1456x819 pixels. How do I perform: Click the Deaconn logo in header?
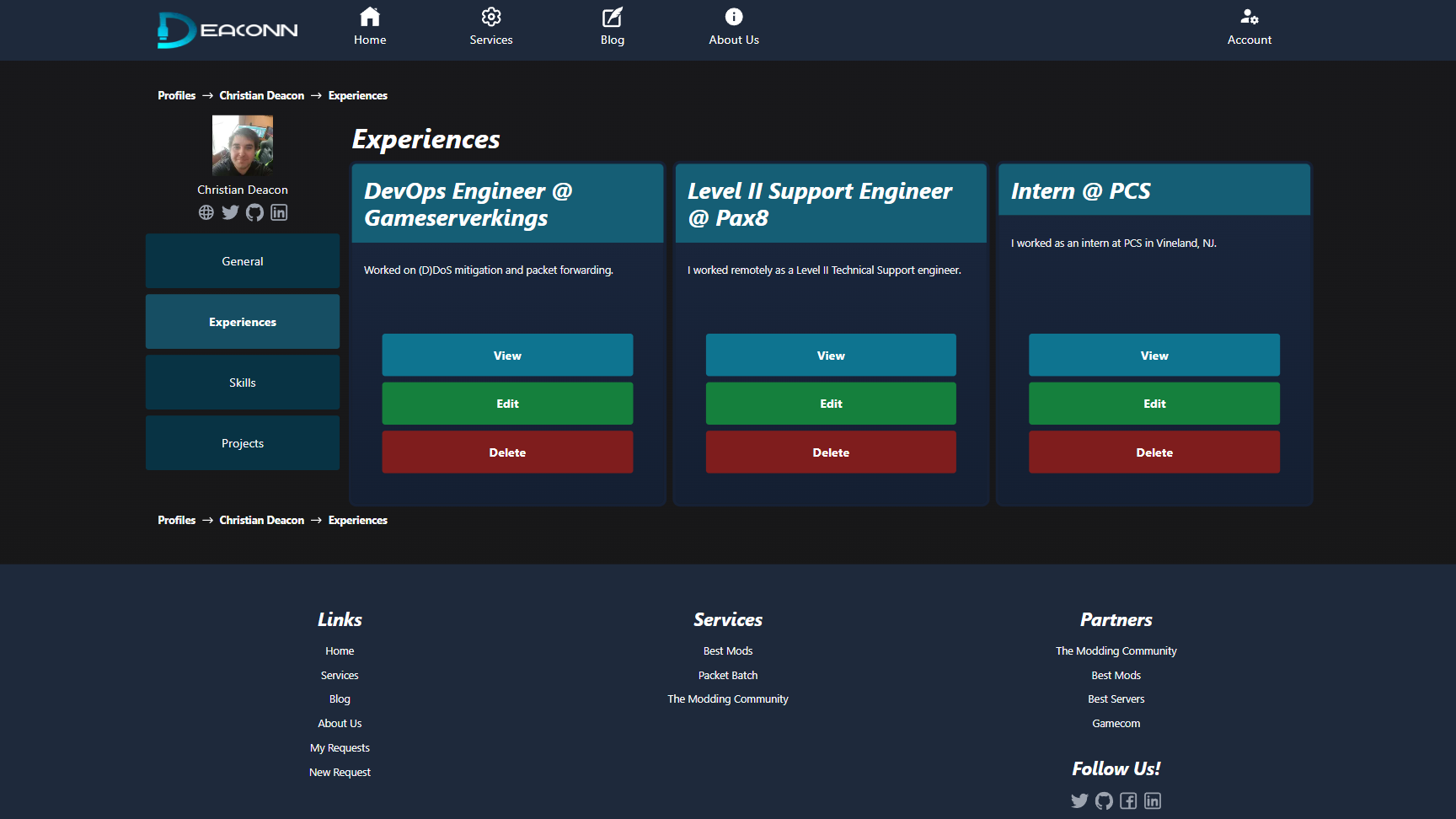(227, 30)
